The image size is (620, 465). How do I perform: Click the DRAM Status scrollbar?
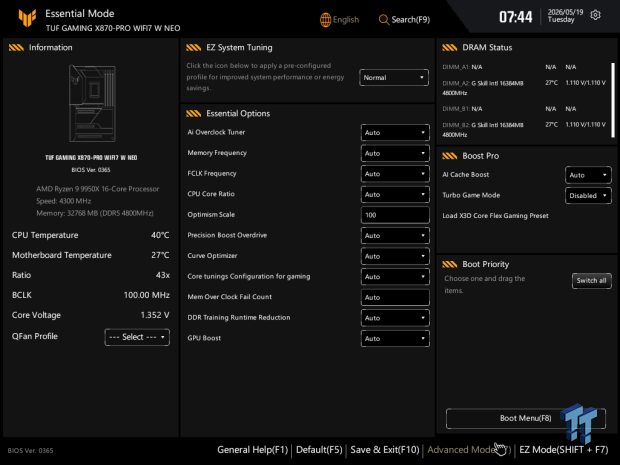coord(613,100)
